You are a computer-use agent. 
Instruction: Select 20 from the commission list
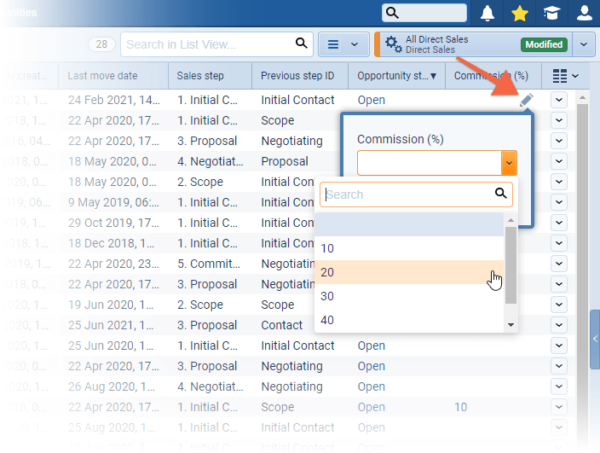click(410, 272)
